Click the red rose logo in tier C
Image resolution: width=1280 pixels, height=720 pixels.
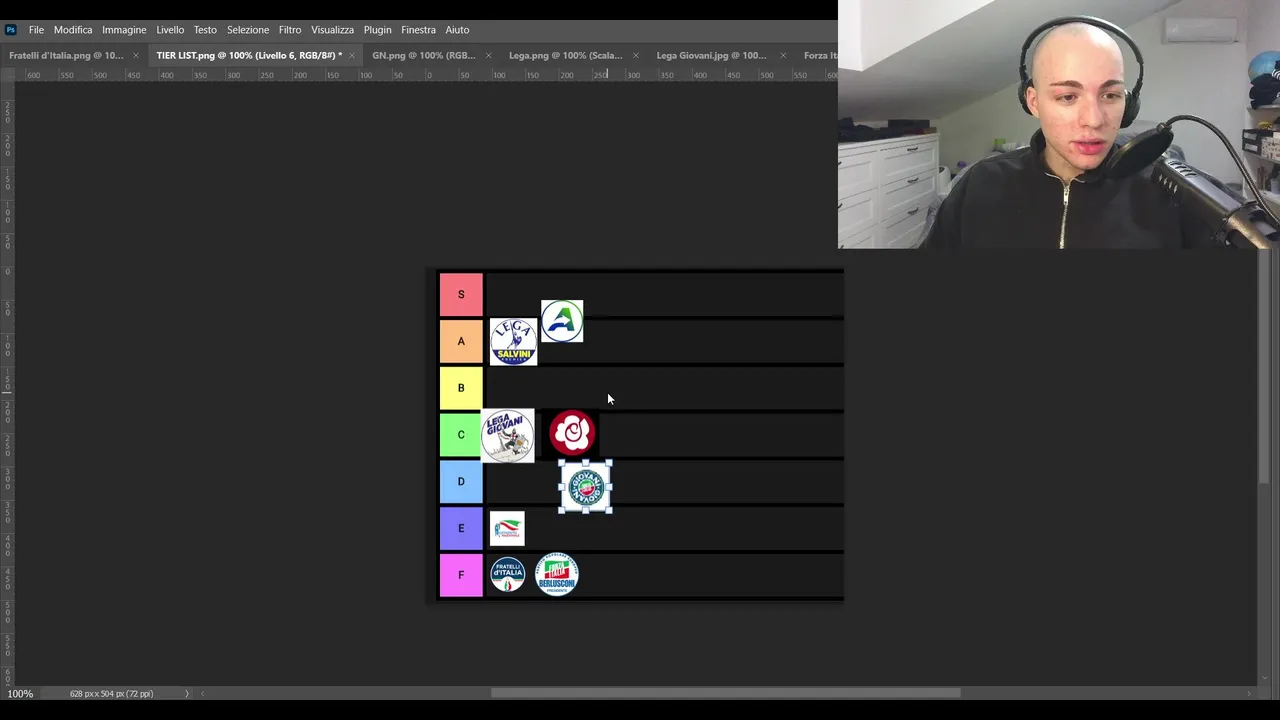coord(572,433)
